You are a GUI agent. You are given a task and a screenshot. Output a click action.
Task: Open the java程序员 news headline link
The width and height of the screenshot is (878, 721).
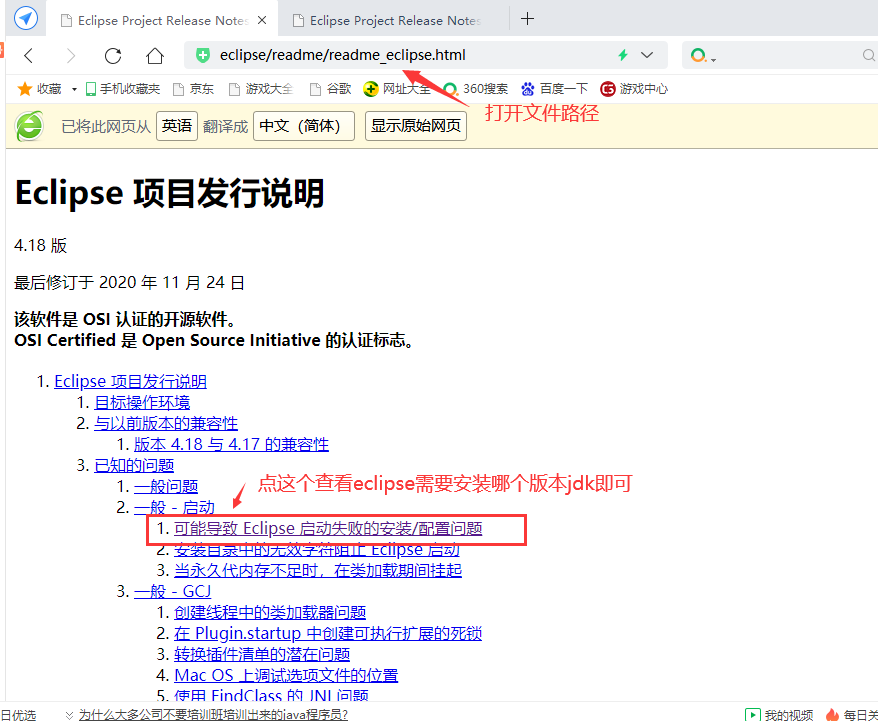tap(213, 714)
